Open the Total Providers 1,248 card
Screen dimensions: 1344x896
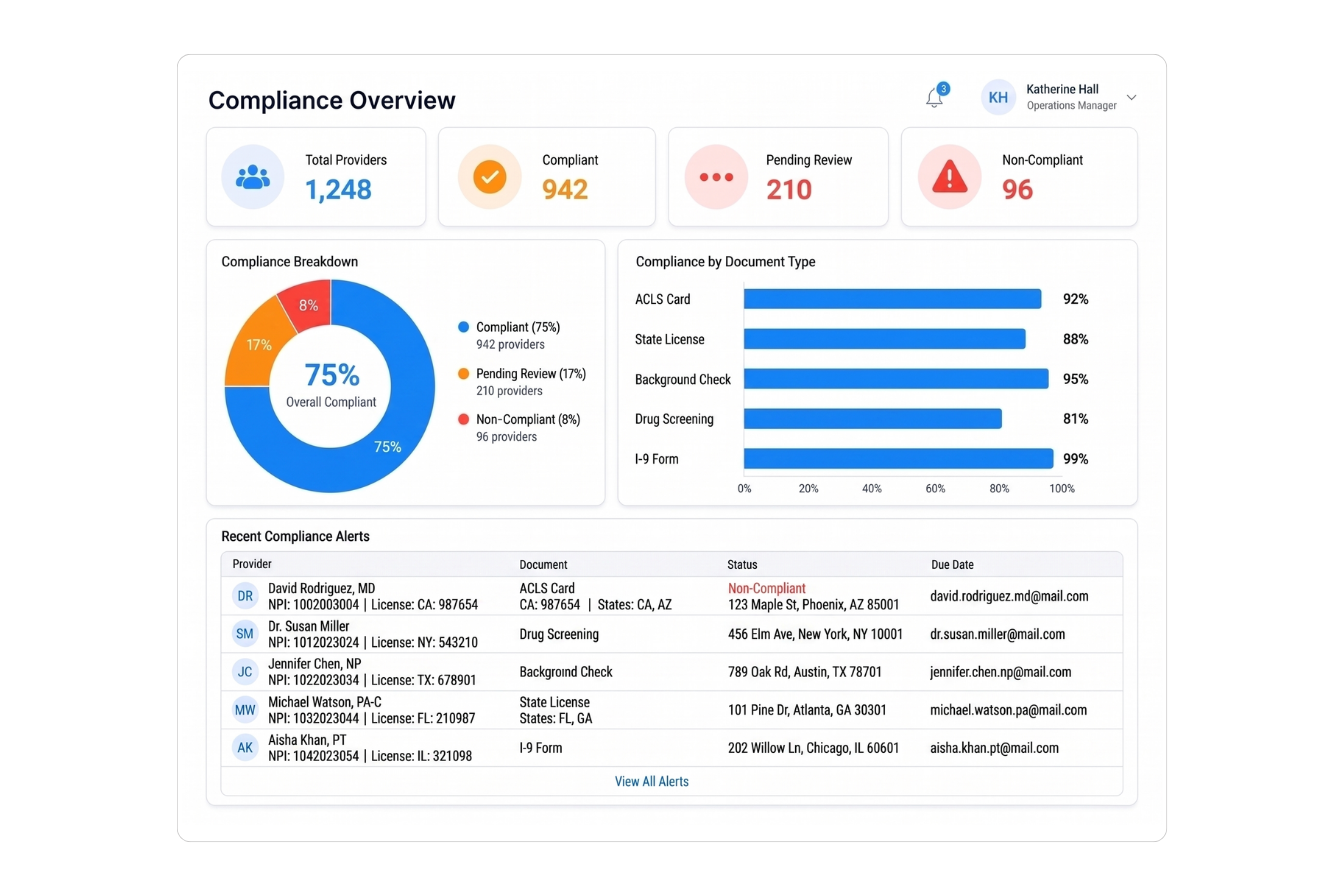pyautogui.click(x=316, y=177)
